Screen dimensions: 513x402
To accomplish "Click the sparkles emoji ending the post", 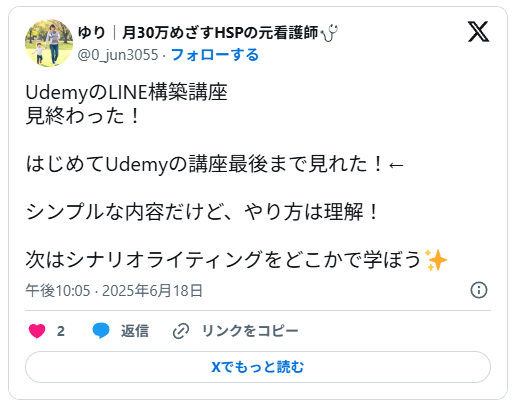I will click(x=436, y=260).
